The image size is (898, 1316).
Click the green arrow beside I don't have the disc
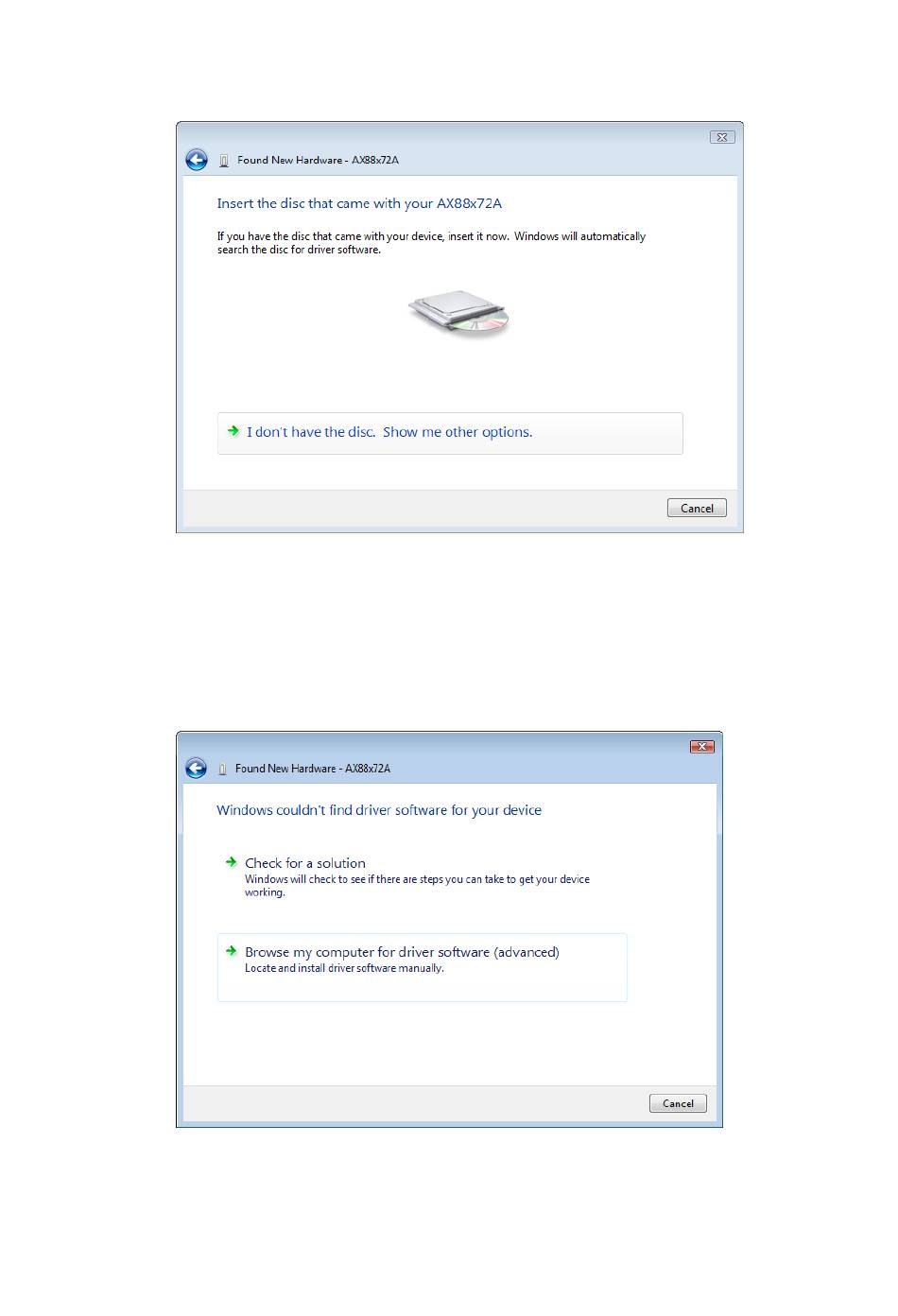233,431
